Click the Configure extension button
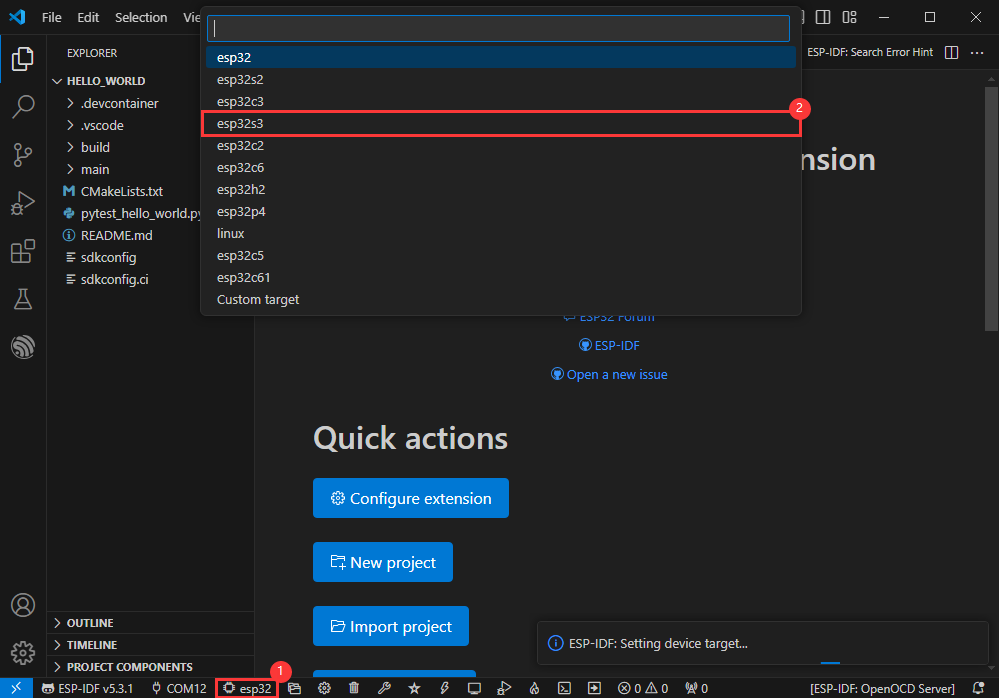This screenshot has height=698, width=999. click(410, 498)
